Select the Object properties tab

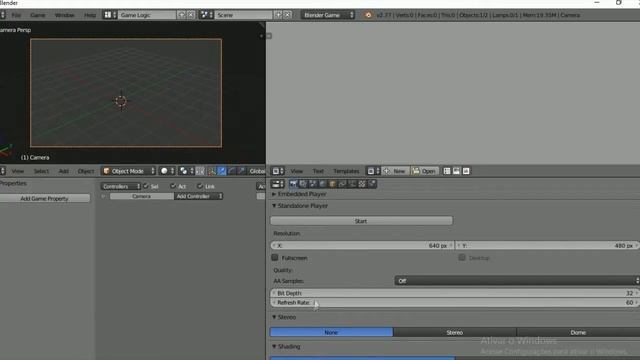coord(332,184)
